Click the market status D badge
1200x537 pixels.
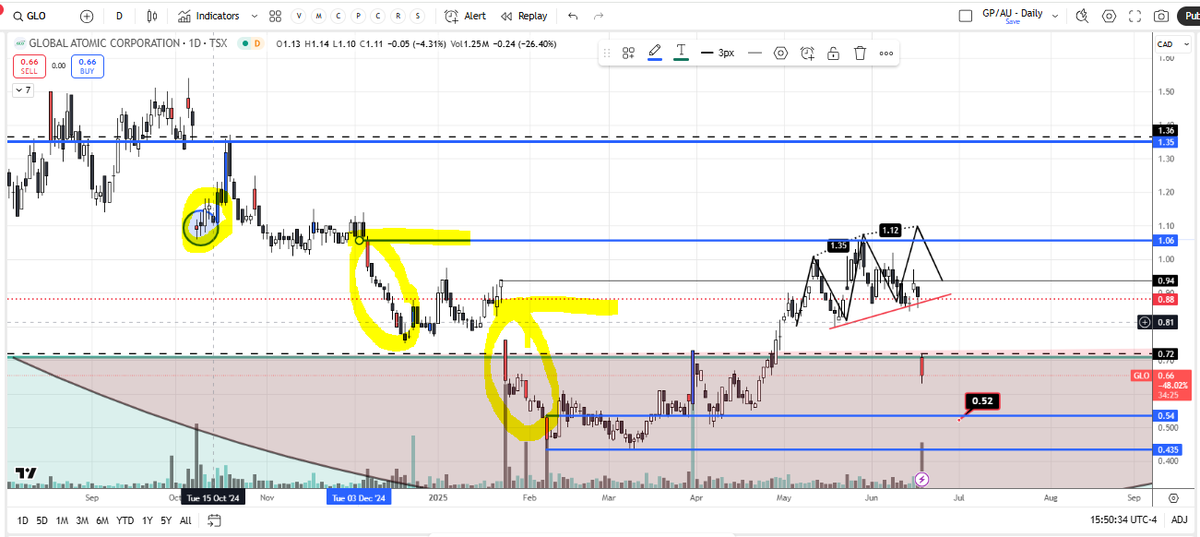pos(256,43)
